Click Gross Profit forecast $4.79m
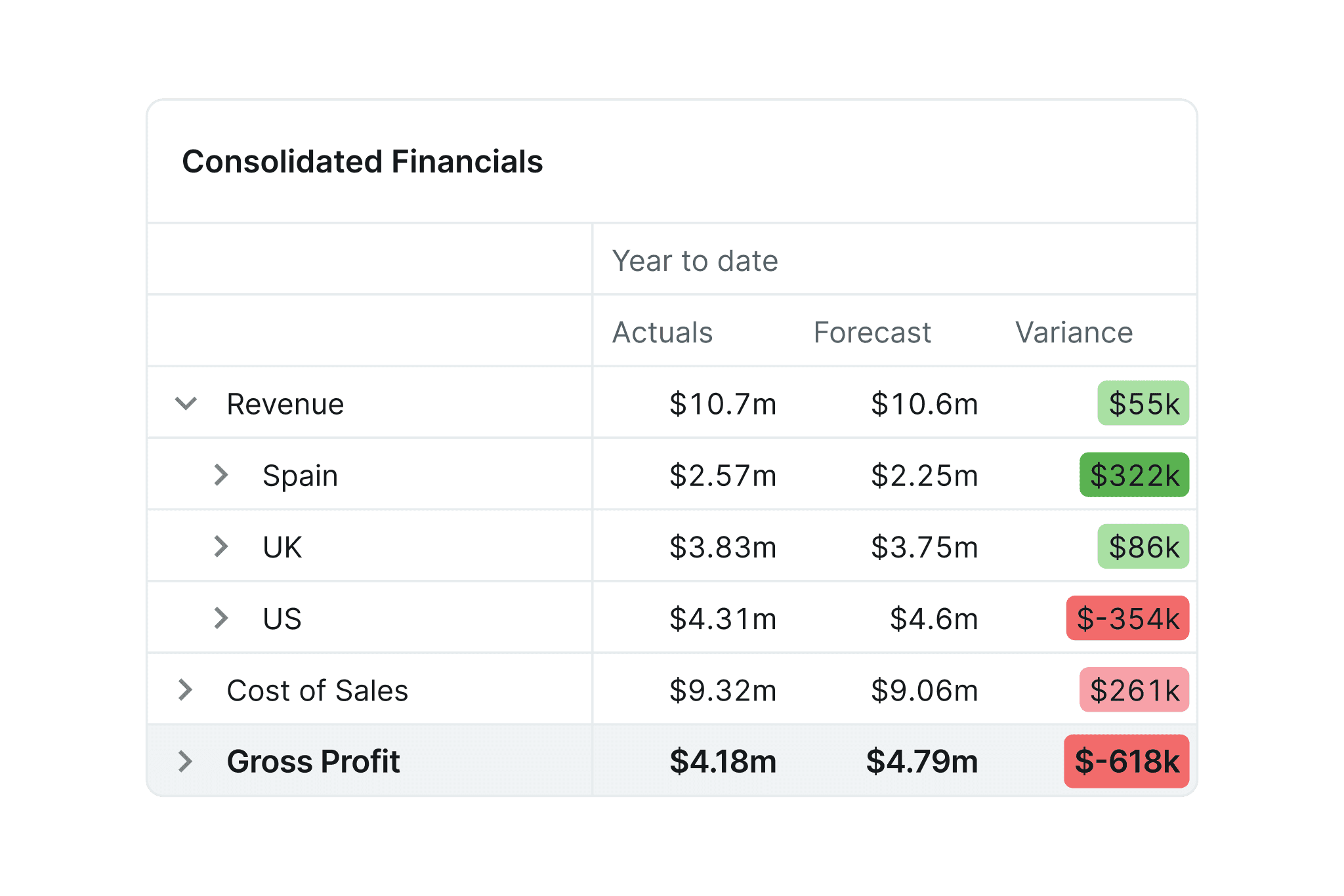Image resolution: width=1344 pixels, height=896 pixels. (x=922, y=762)
